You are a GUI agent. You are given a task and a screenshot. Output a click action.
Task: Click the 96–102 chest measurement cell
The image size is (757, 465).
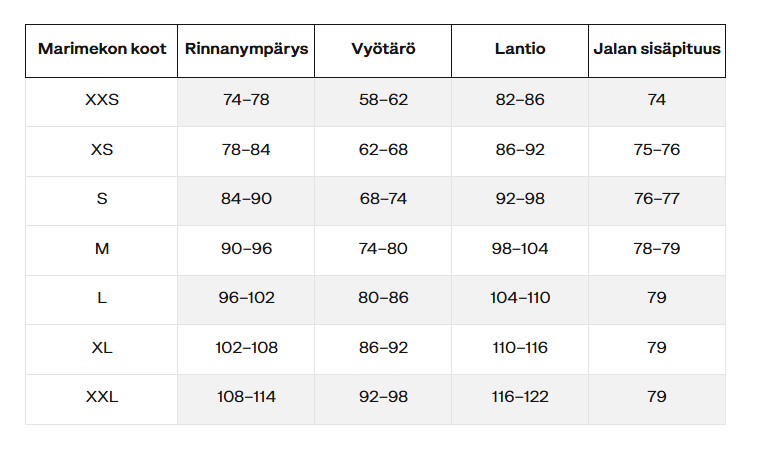[x=246, y=298]
